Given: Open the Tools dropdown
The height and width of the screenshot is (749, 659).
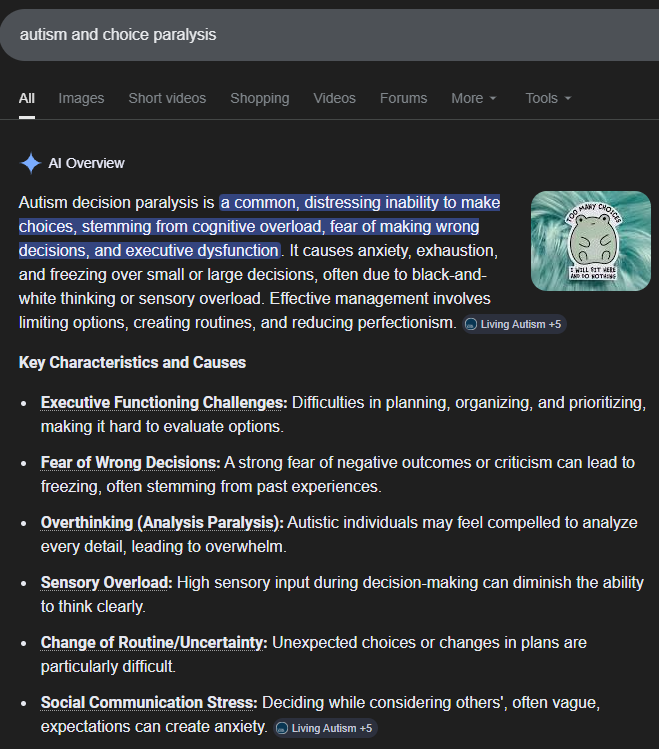Looking at the screenshot, I should pos(548,98).
